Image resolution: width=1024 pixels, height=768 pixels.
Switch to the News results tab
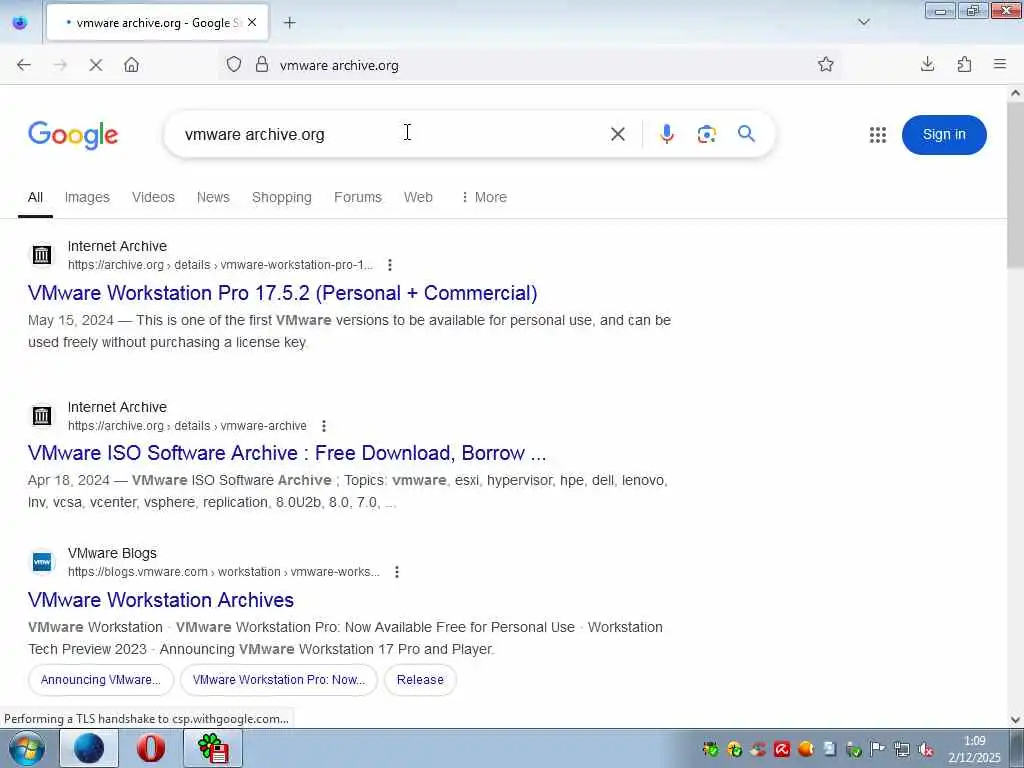213,197
